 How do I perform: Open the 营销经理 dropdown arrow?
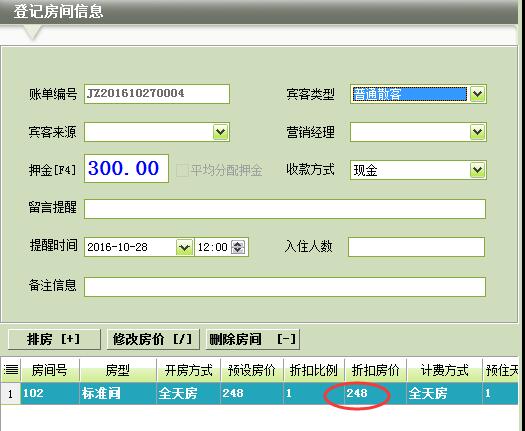click(477, 132)
